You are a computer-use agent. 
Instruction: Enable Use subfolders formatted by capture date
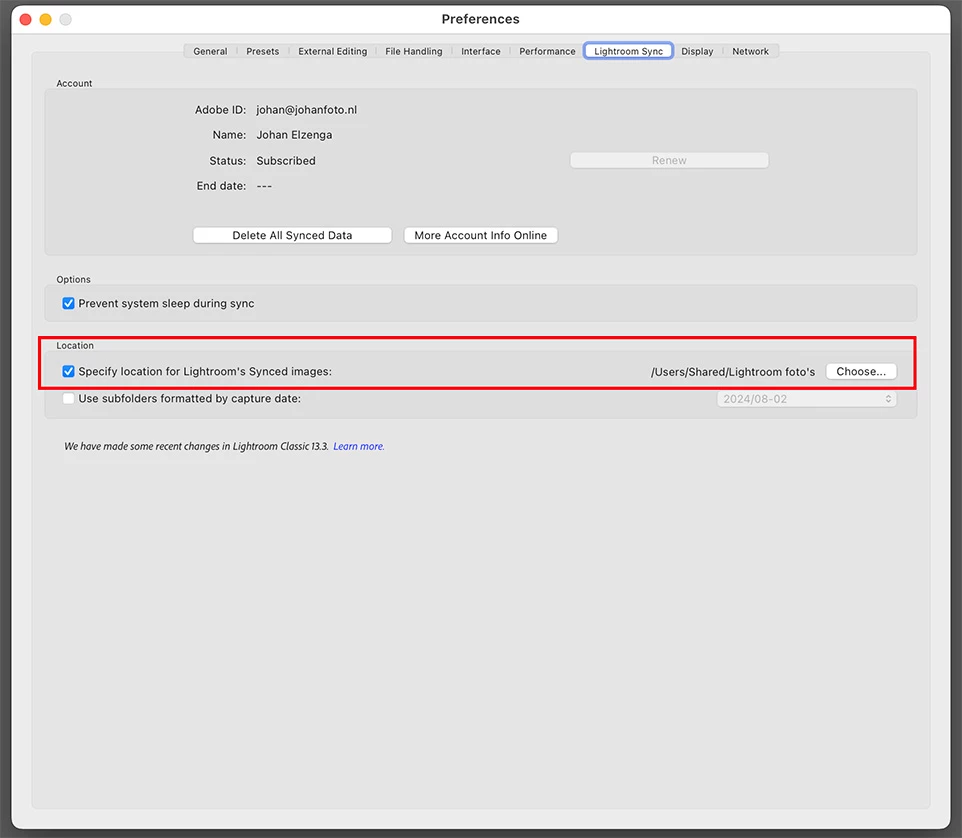pyautogui.click(x=68, y=399)
